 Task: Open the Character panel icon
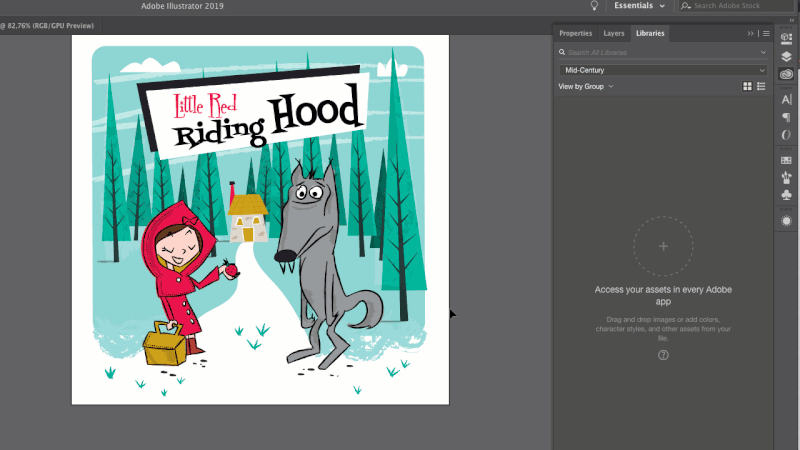click(x=786, y=100)
